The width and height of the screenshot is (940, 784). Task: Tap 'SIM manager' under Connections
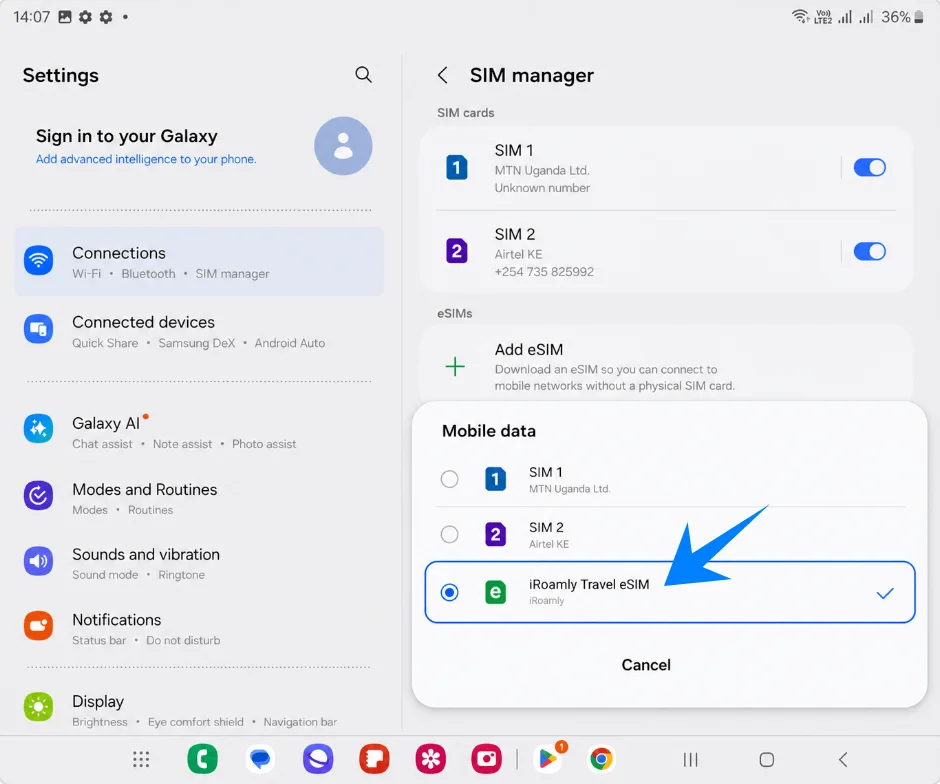pyautogui.click(x=232, y=274)
